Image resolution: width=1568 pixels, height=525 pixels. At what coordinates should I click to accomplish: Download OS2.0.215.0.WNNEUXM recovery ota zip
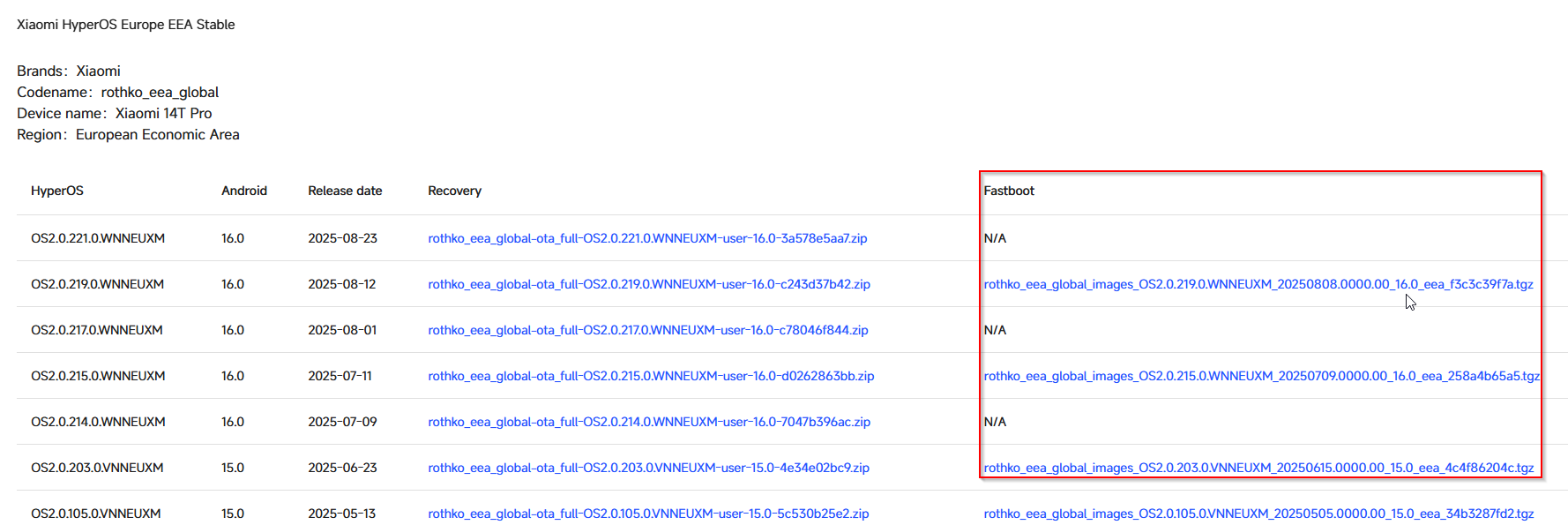pyautogui.click(x=651, y=376)
